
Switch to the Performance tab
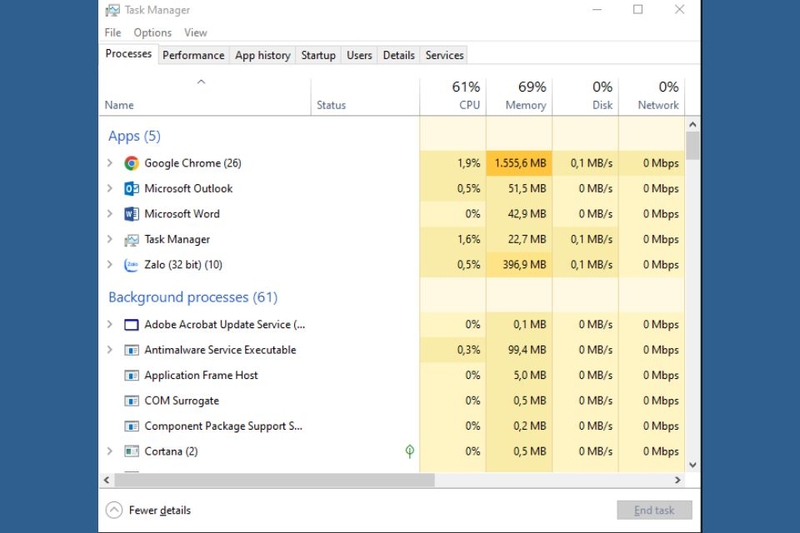pos(194,55)
